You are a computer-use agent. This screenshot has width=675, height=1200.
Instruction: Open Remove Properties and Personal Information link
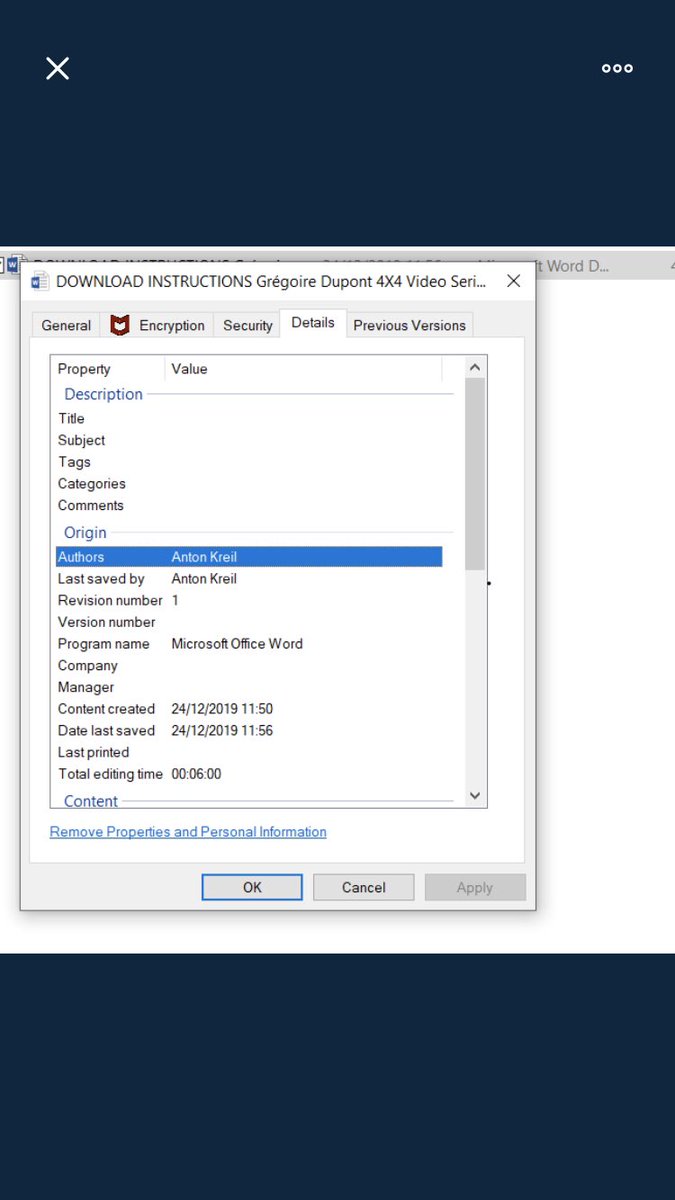pos(188,832)
